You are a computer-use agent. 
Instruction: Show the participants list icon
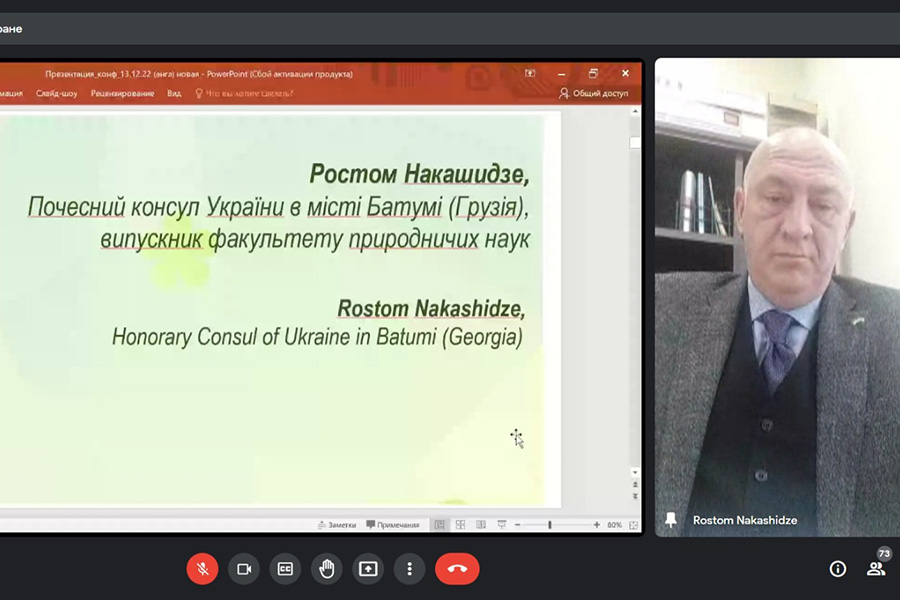pos(875,569)
